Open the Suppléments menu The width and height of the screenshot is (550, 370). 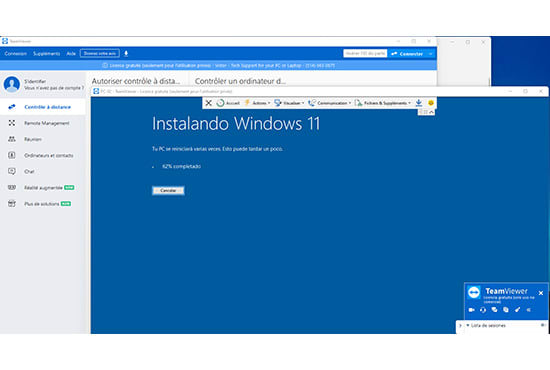[x=46, y=54]
